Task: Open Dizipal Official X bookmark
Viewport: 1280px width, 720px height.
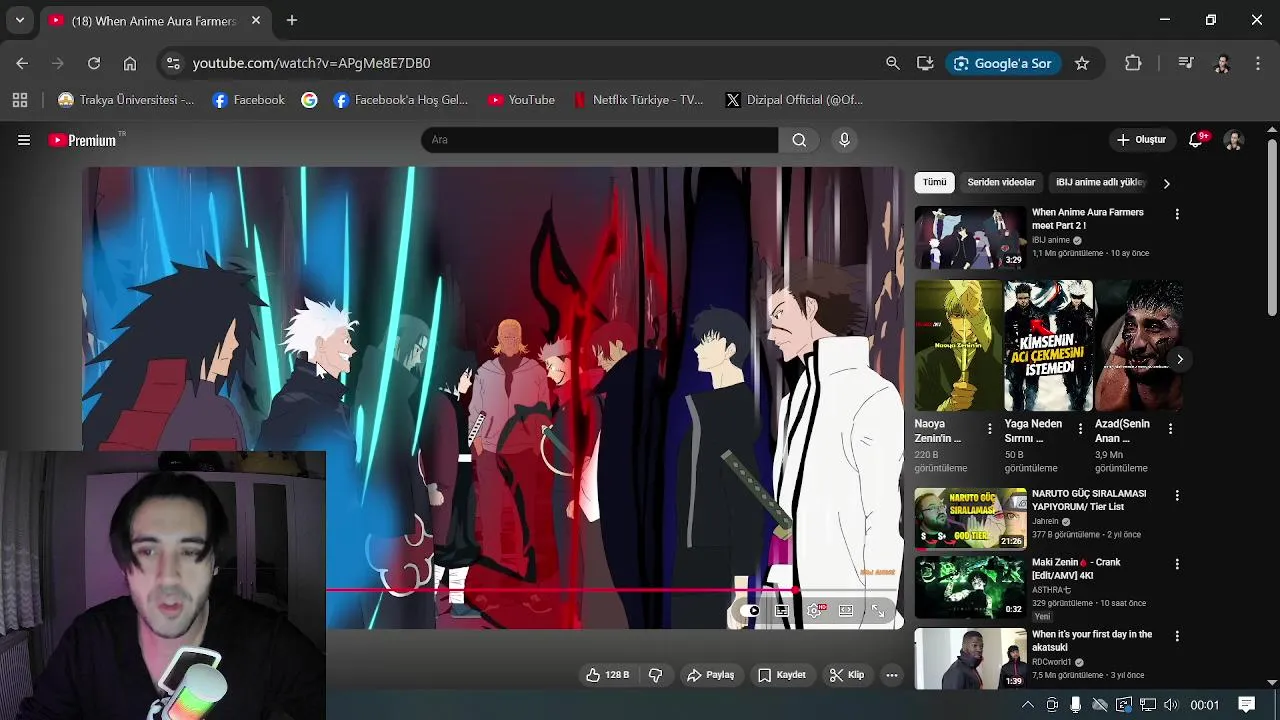Action: [x=794, y=100]
